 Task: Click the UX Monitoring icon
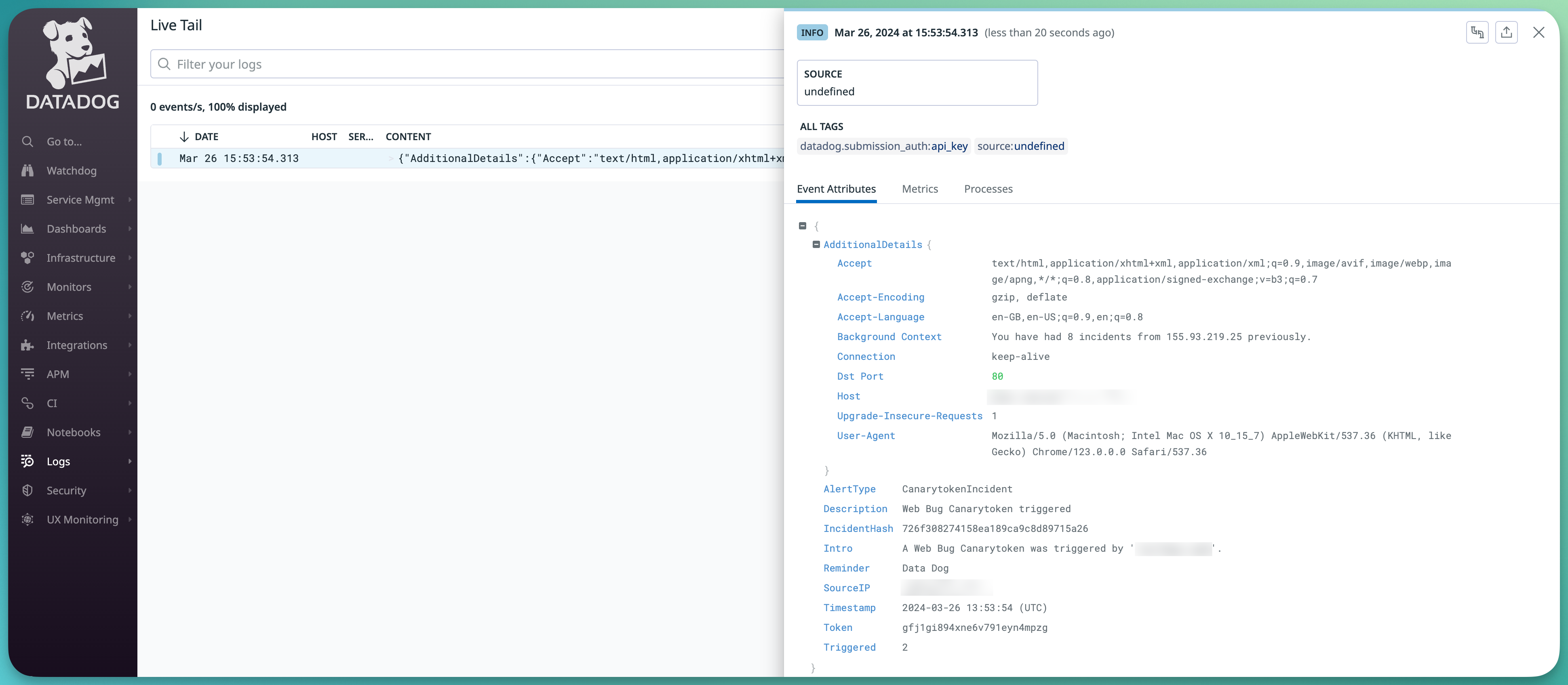(27, 519)
